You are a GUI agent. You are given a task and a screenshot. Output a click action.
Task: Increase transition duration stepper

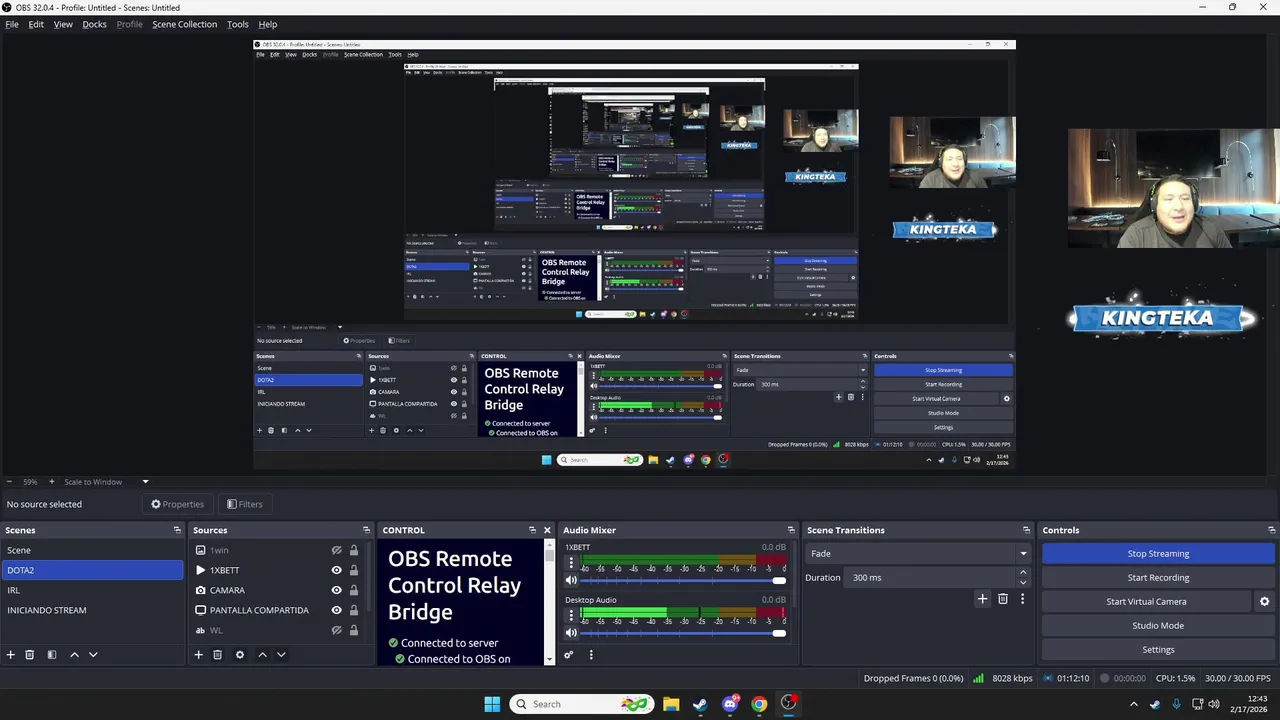(1022, 572)
